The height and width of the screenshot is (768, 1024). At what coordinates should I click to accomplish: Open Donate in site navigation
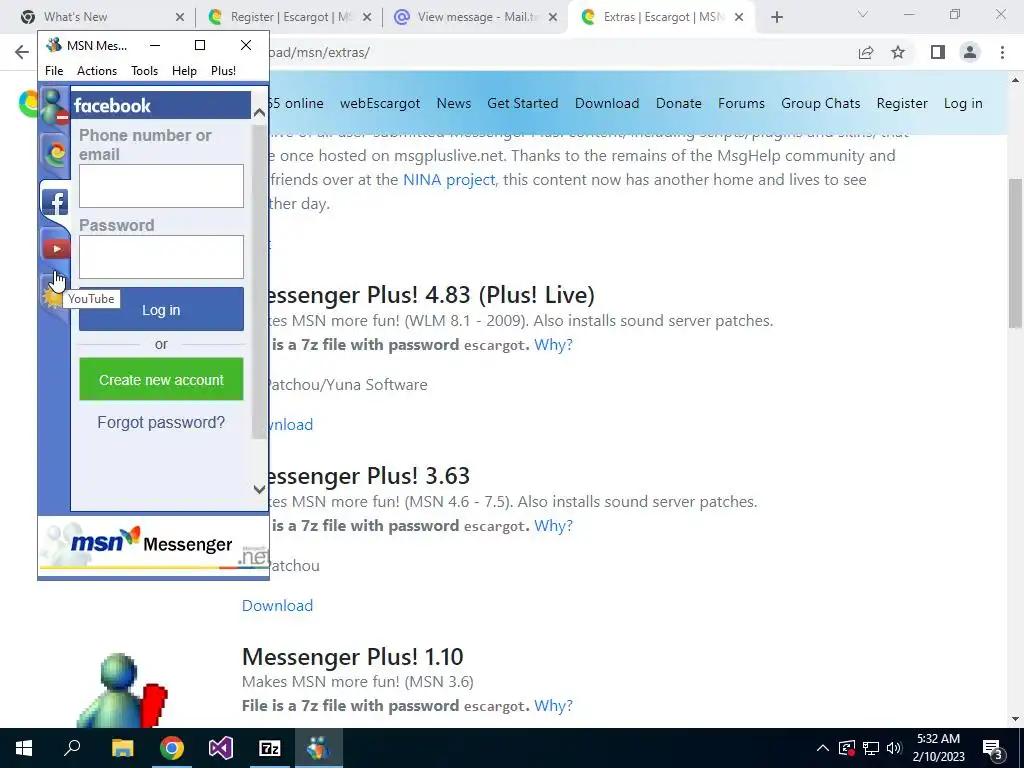coord(679,103)
